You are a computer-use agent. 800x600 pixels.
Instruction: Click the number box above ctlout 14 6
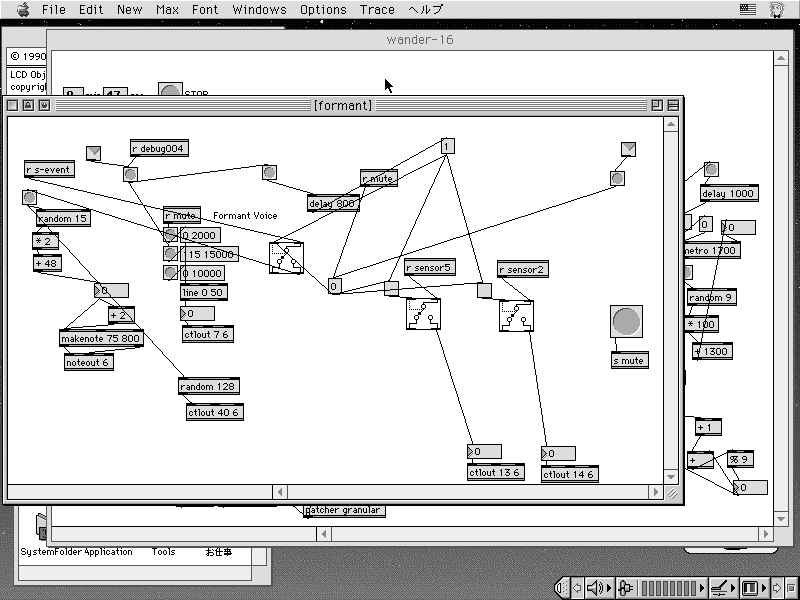(558, 453)
